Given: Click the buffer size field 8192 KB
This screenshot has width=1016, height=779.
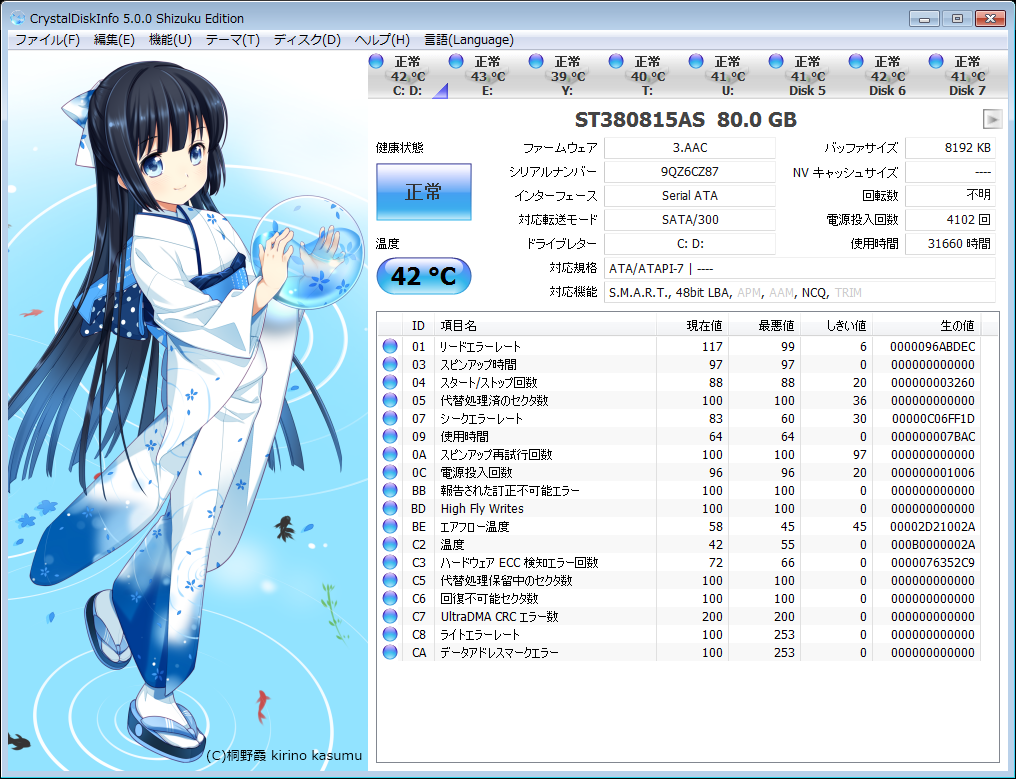Looking at the screenshot, I should pos(950,148).
